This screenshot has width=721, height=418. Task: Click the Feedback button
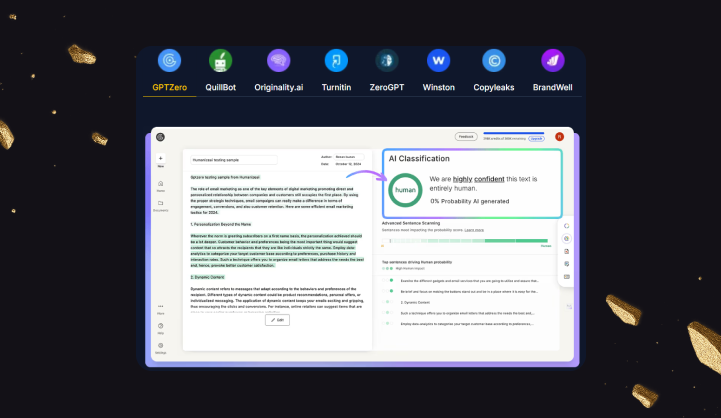click(466, 137)
